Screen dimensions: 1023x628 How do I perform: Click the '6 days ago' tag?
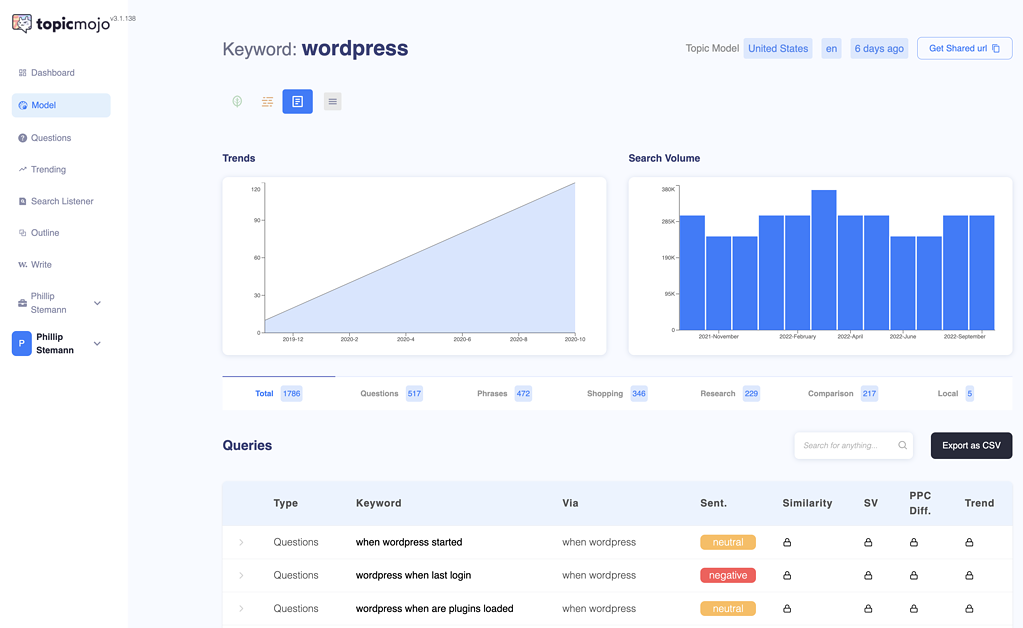[879, 48]
